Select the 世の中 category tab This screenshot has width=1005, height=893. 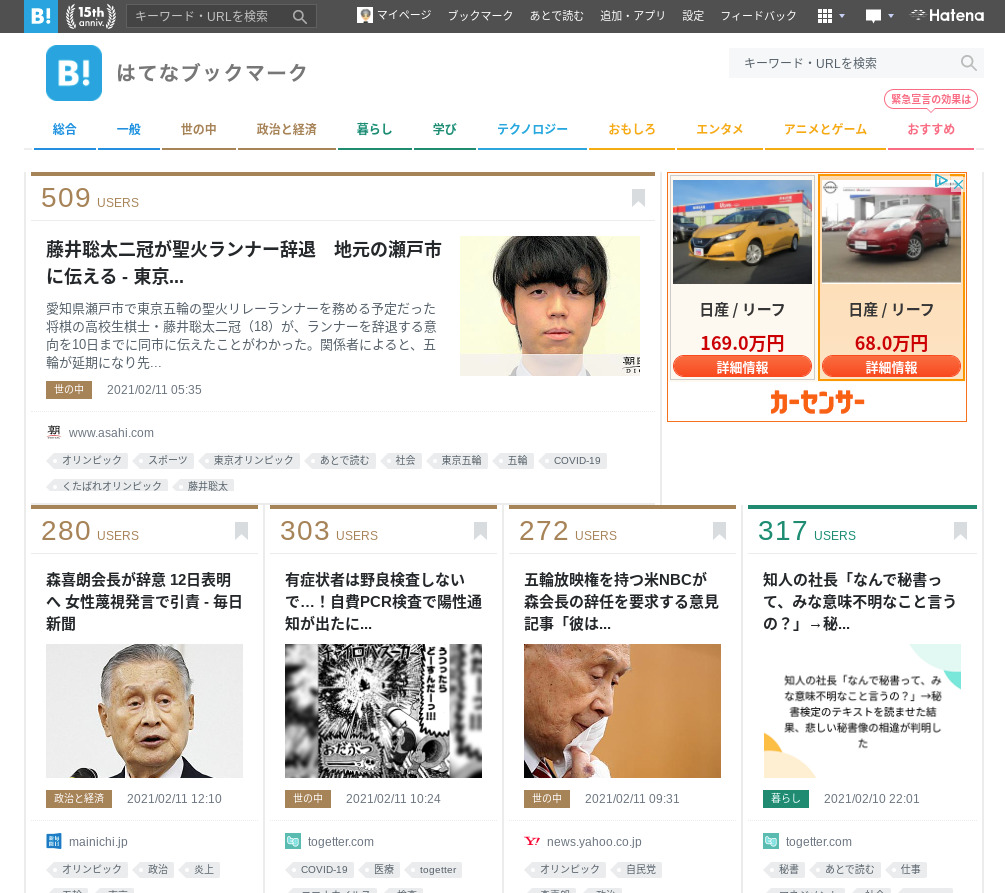pyautogui.click(x=199, y=129)
